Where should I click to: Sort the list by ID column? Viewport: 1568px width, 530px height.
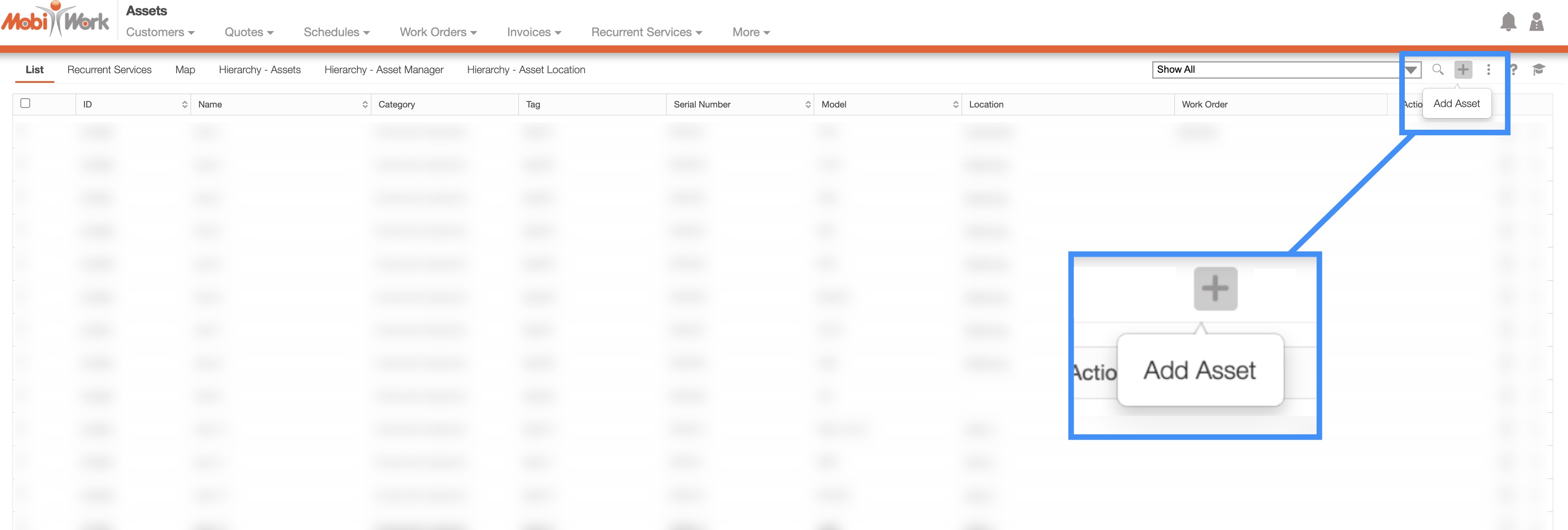[185, 105]
